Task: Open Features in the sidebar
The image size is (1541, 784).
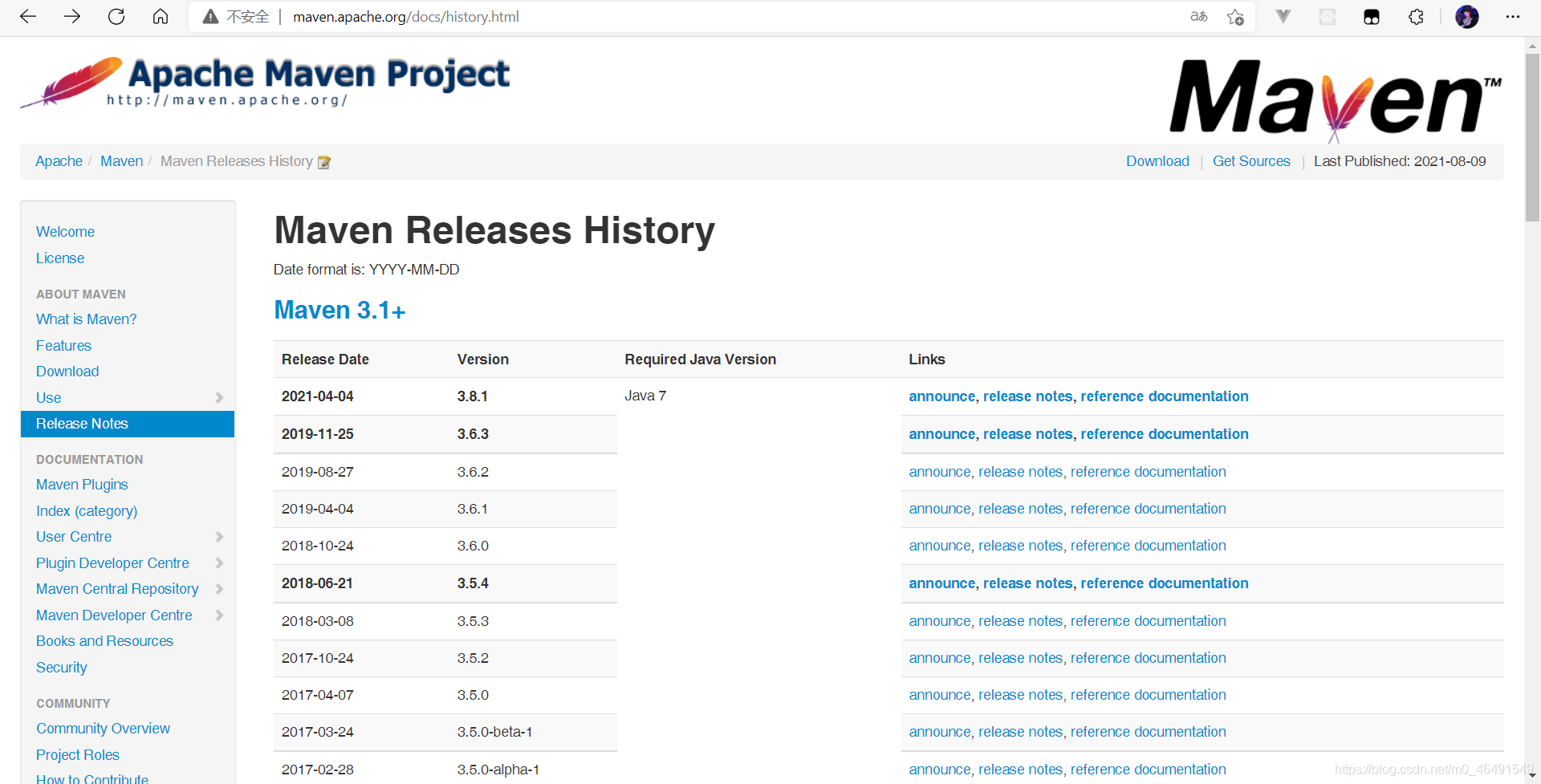Action: (x=63, y=346)
